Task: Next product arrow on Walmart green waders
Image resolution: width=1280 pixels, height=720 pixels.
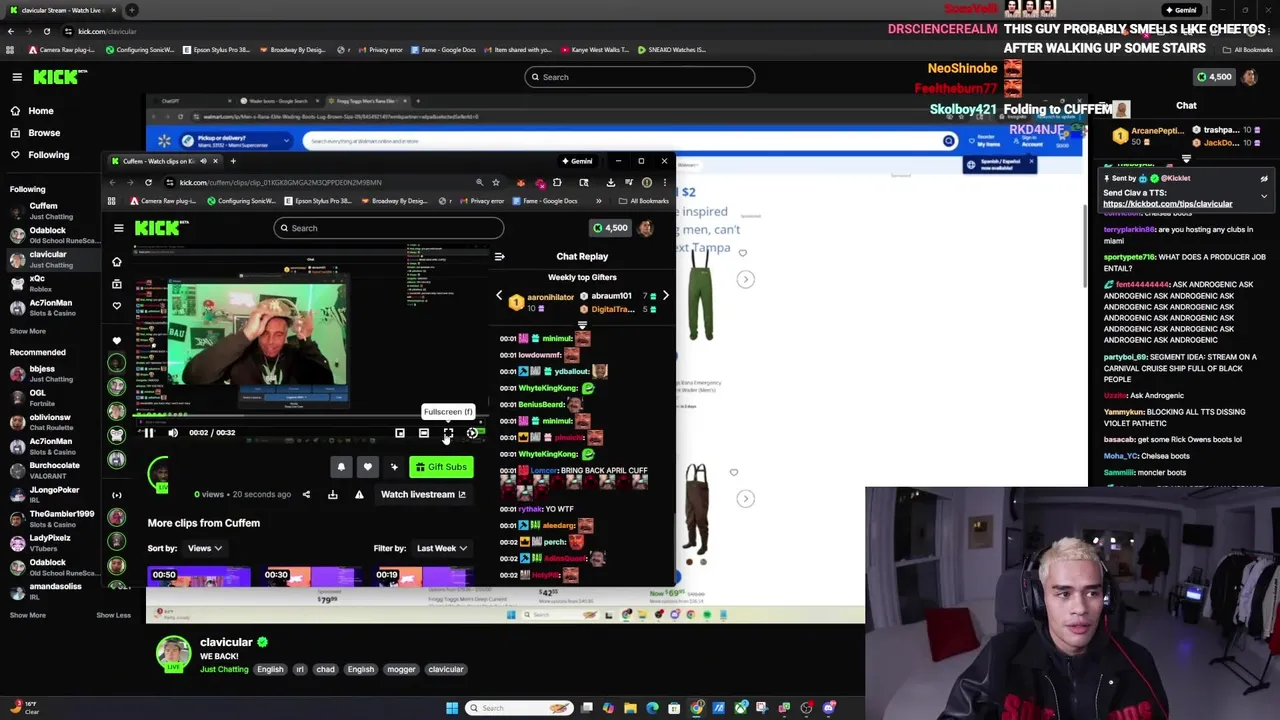Action: click(x=745, y=279)
